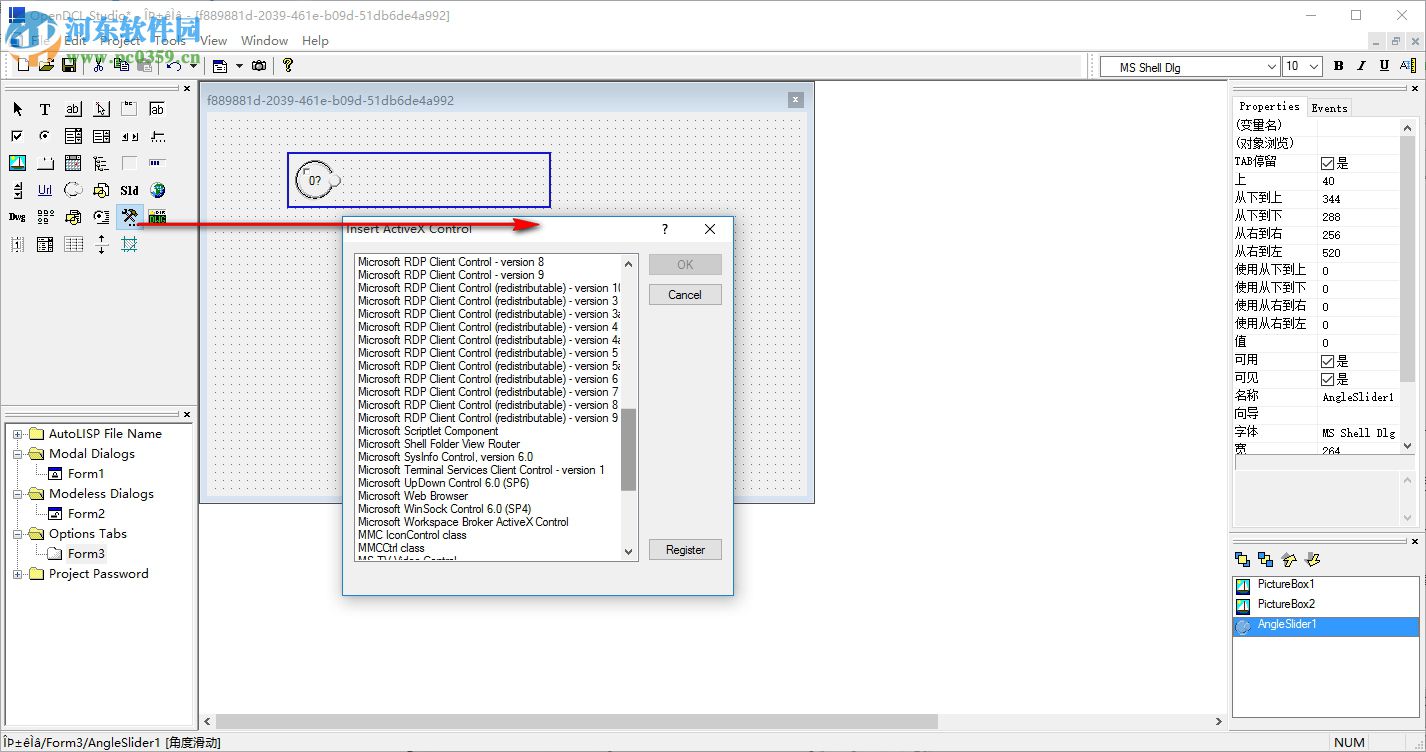1426x752 pixels.
Task: Pick the Dwg preview control tool
Action: coord(17,217)
